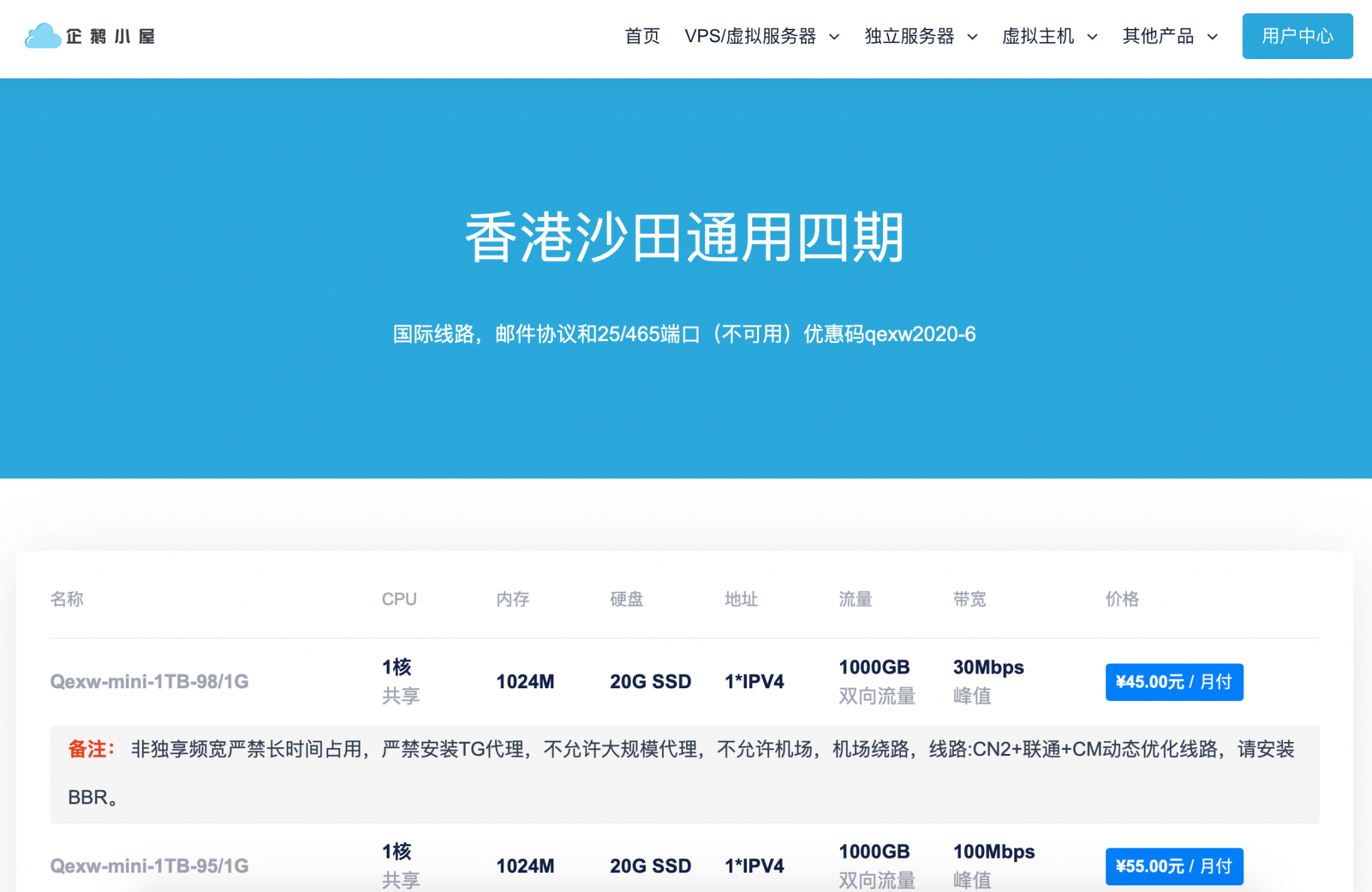1372x892 pixels.
Task: Click the 香港沙田通用四期 heading
Action: point(685,237)
